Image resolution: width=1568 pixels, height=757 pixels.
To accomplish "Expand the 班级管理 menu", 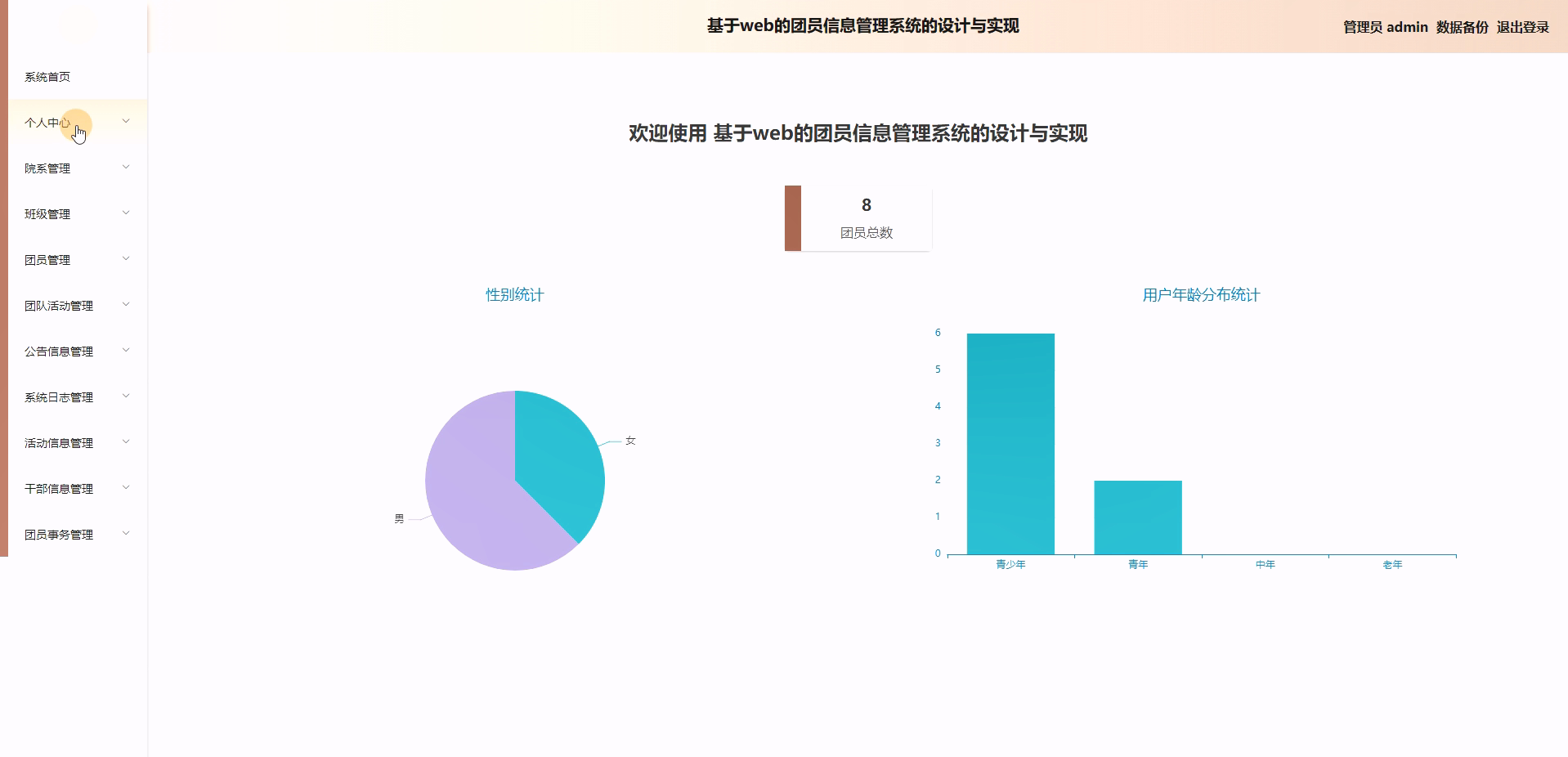I will coord(47,214).
